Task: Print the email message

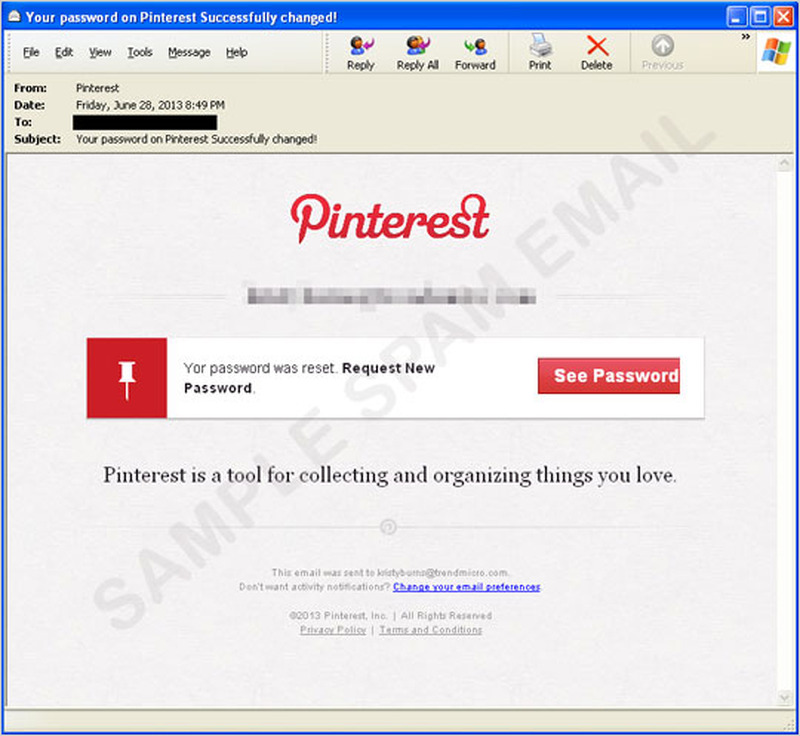Action: pyautogui.click(x=540, y=46)
